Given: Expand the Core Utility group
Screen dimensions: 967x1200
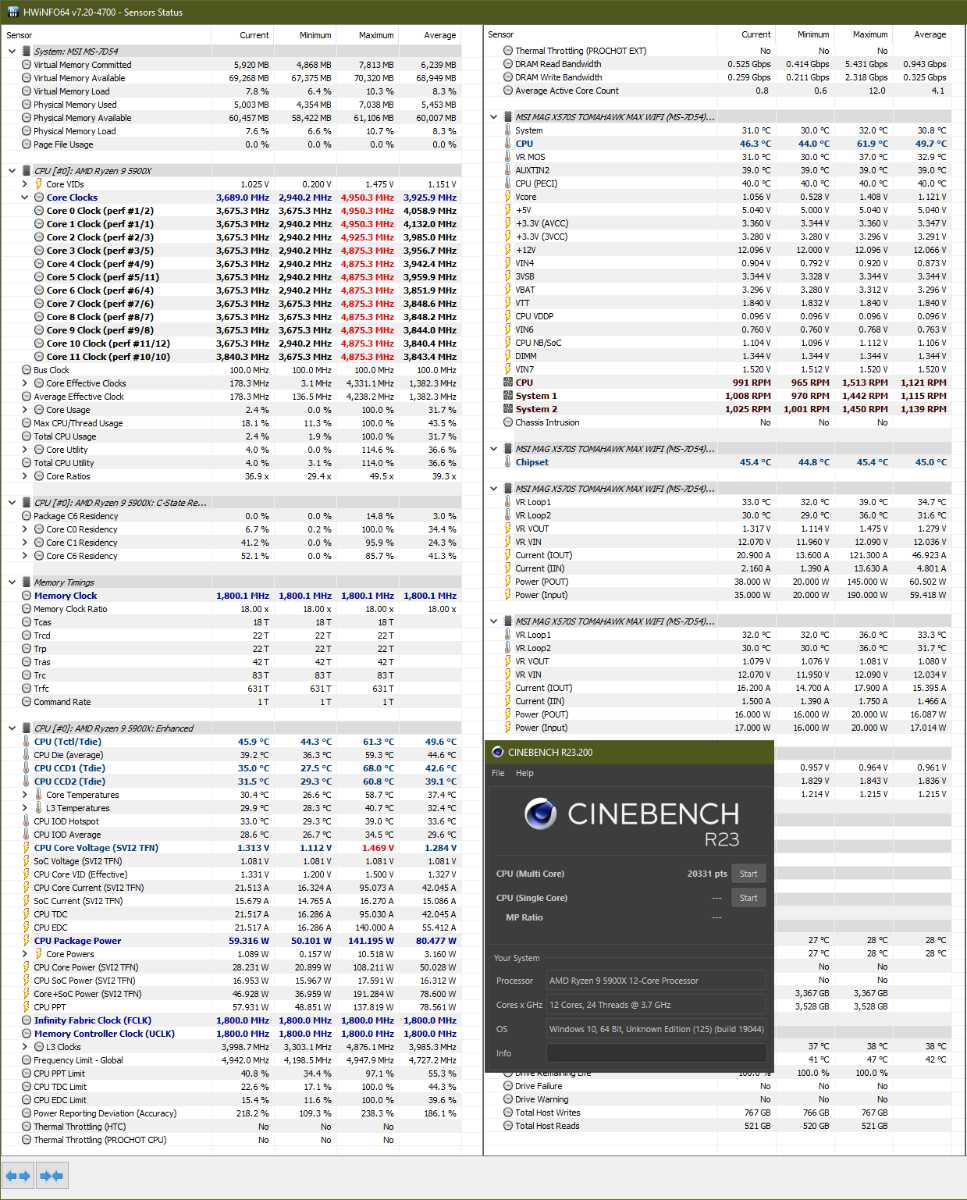Looking at the screenshot, I should click(25, 450).
